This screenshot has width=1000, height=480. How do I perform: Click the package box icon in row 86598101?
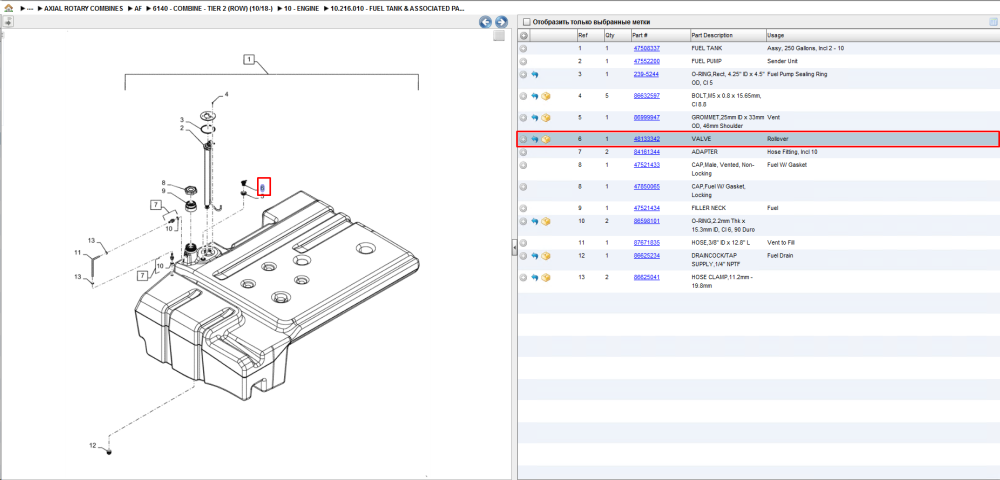pyautogui.click(x=546, y=221)
